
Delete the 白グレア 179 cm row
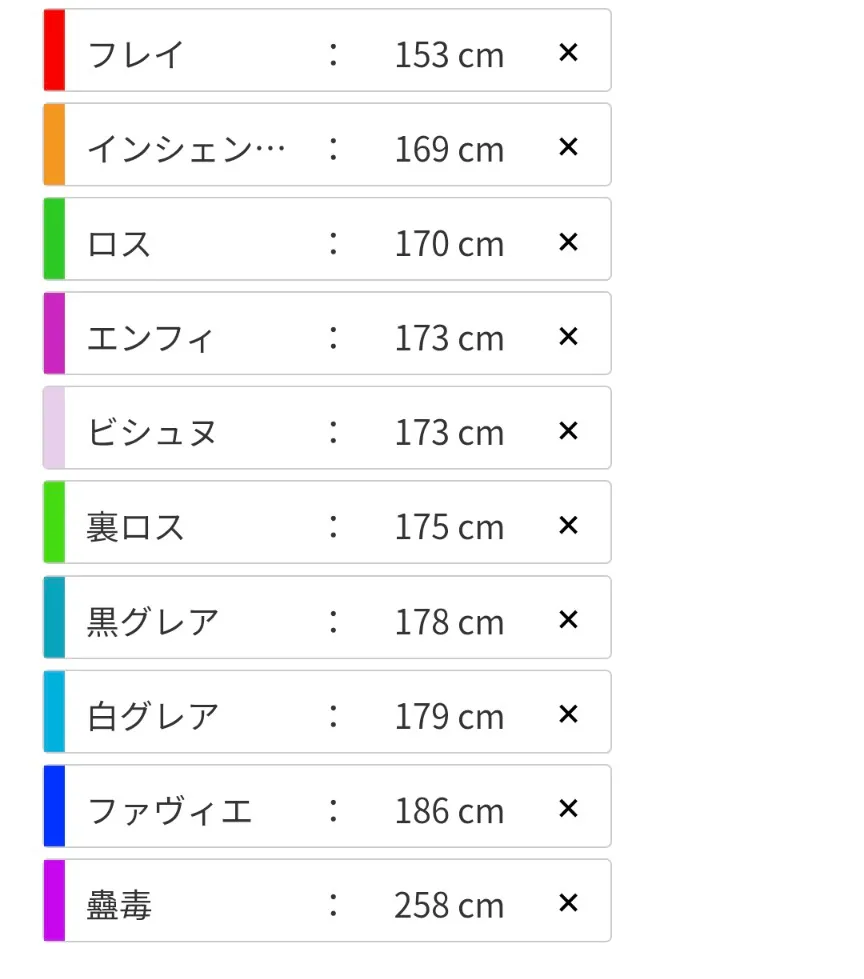tap(568, 714)
